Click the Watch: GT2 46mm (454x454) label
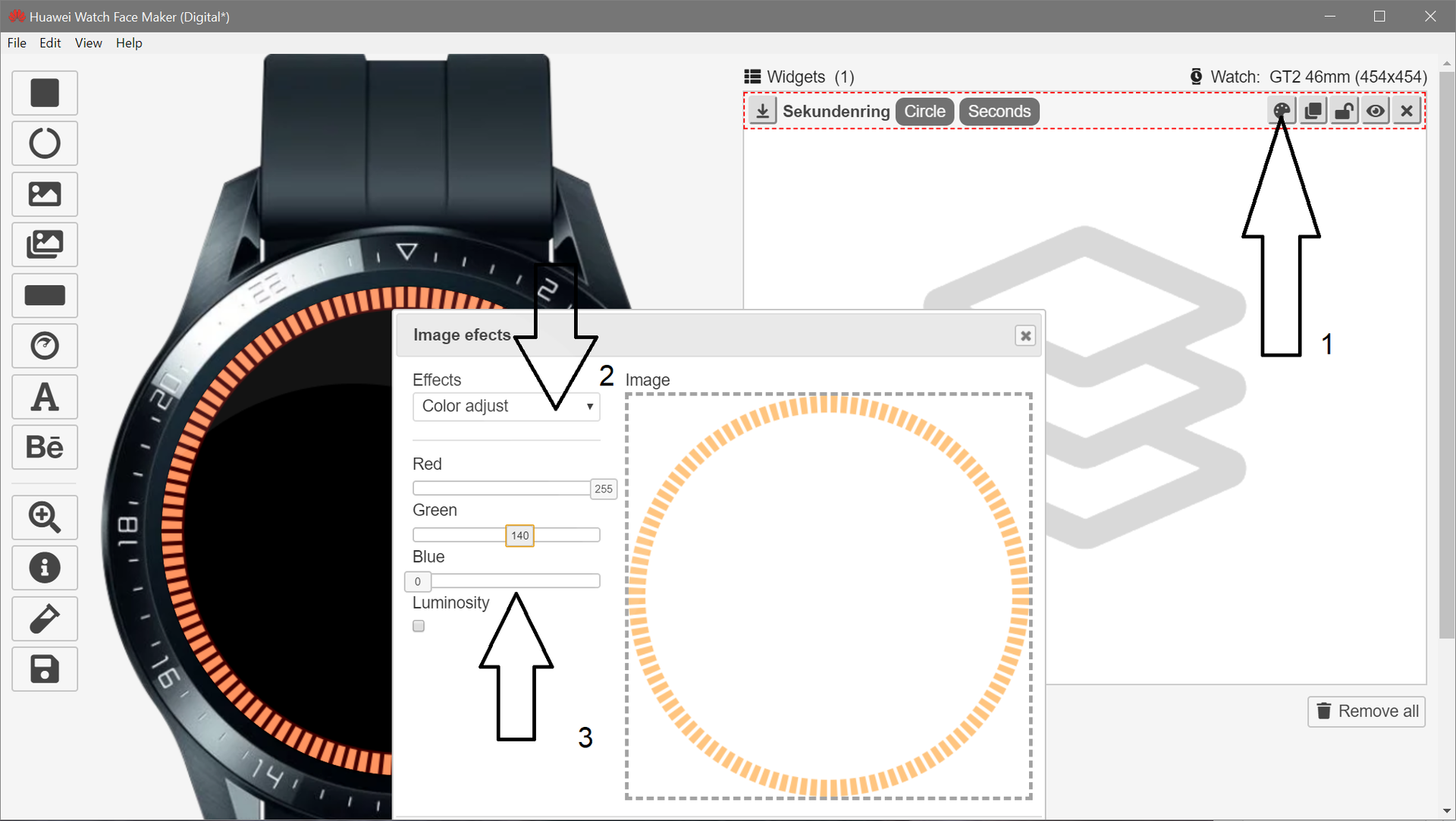The image size is (1456, 821). click(x=1319, y=77)
